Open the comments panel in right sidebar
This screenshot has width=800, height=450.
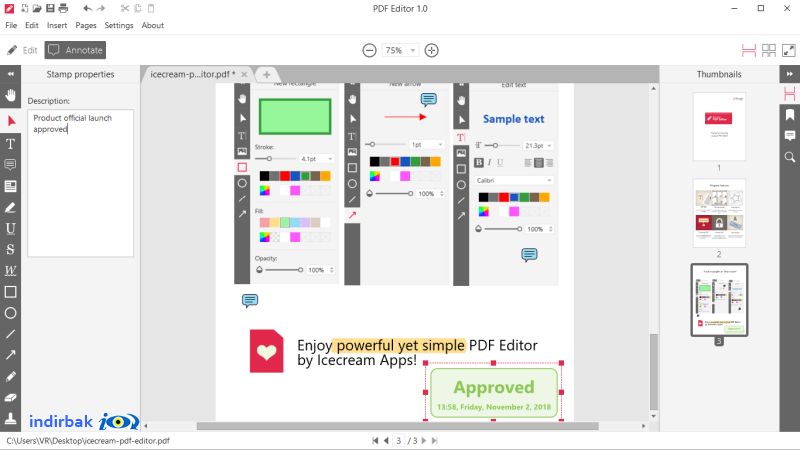point(789,136)
